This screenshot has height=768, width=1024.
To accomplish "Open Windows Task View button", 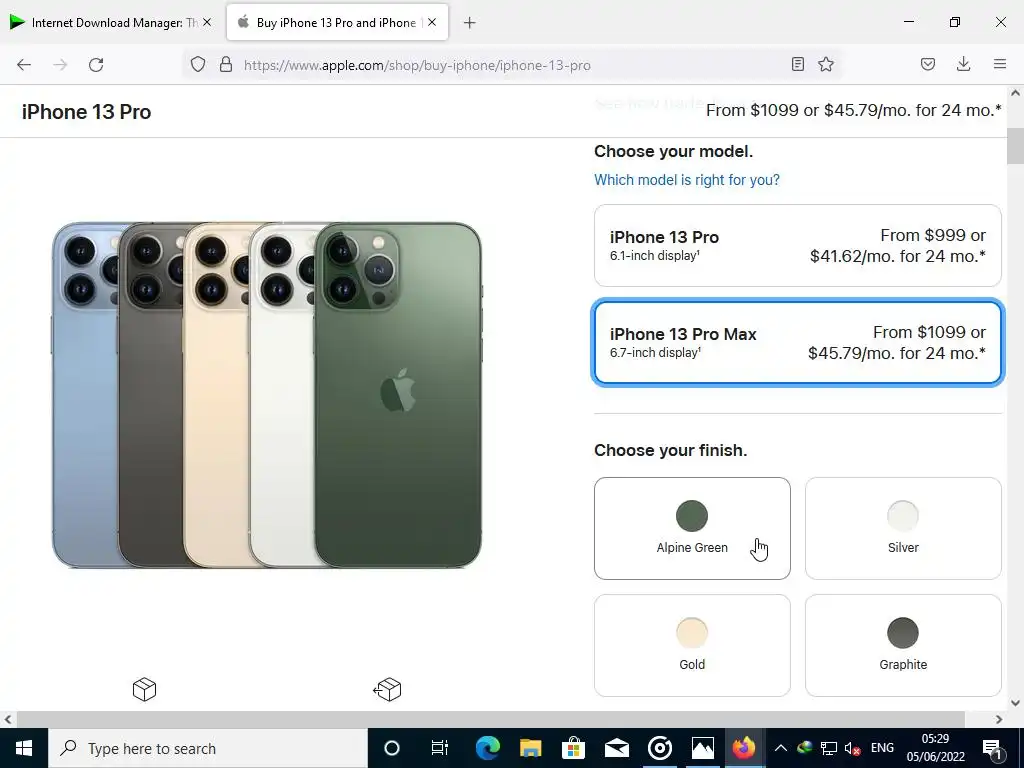I will 439,748.
